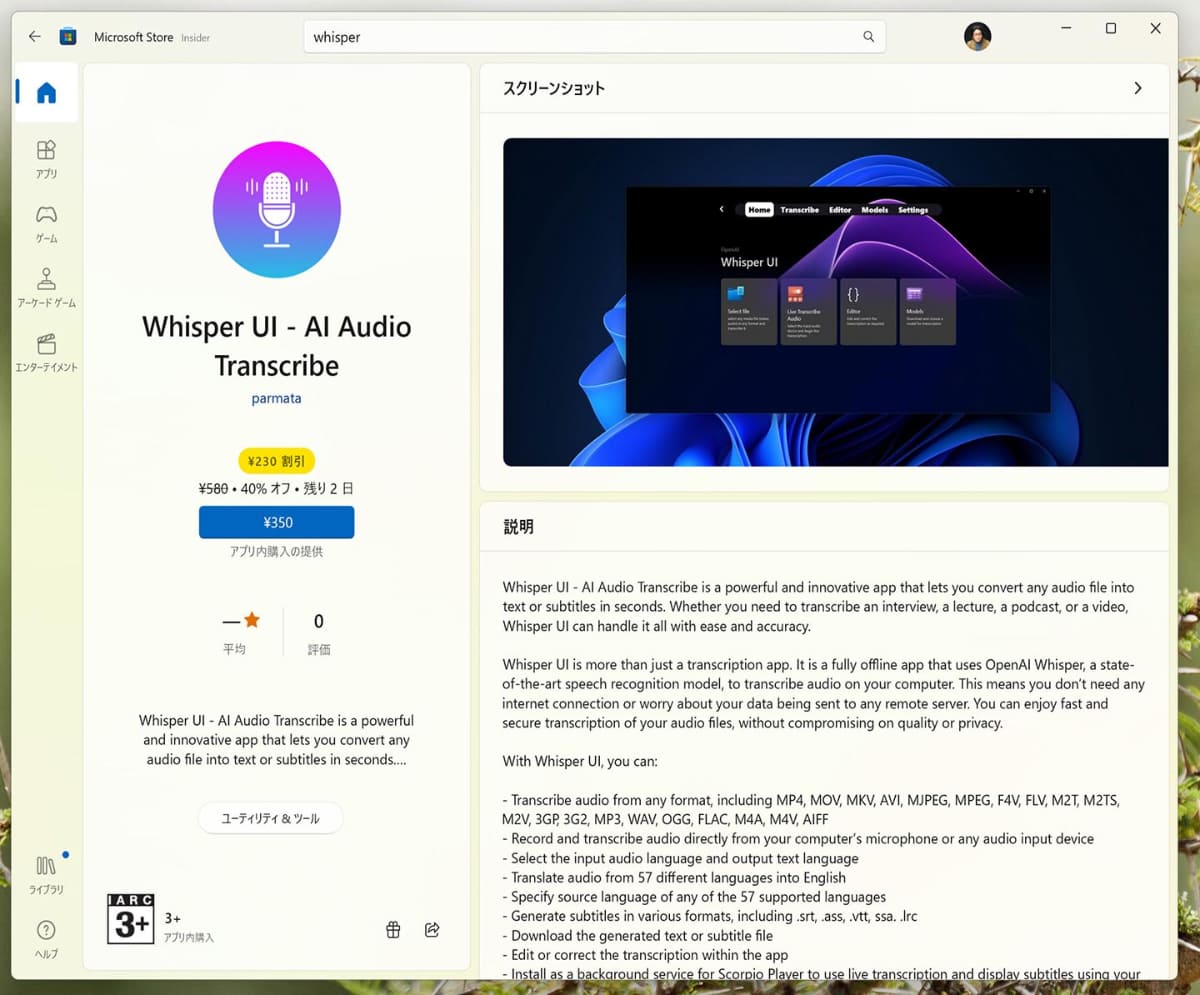Click the Select file tile in the screenshot
1200x995 pixels.
click(749, 312)
